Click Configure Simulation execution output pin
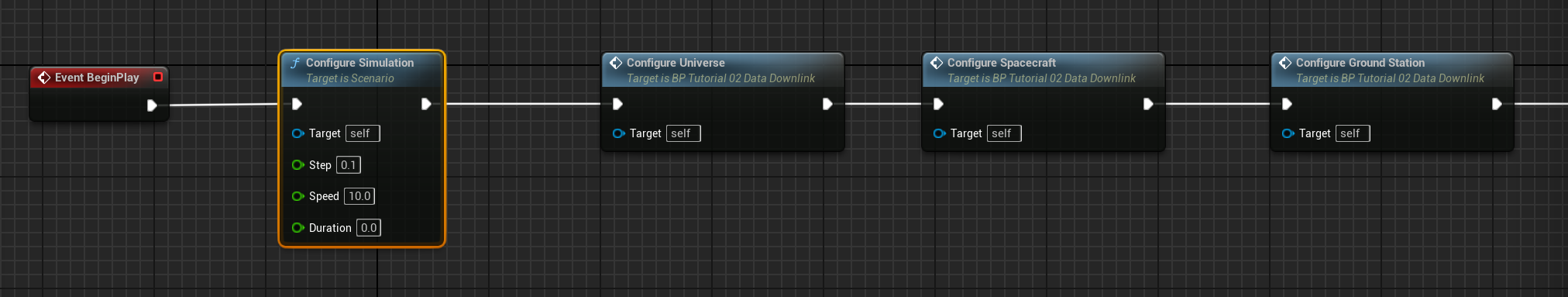The image size is (1568, 297). coord(426,104)
